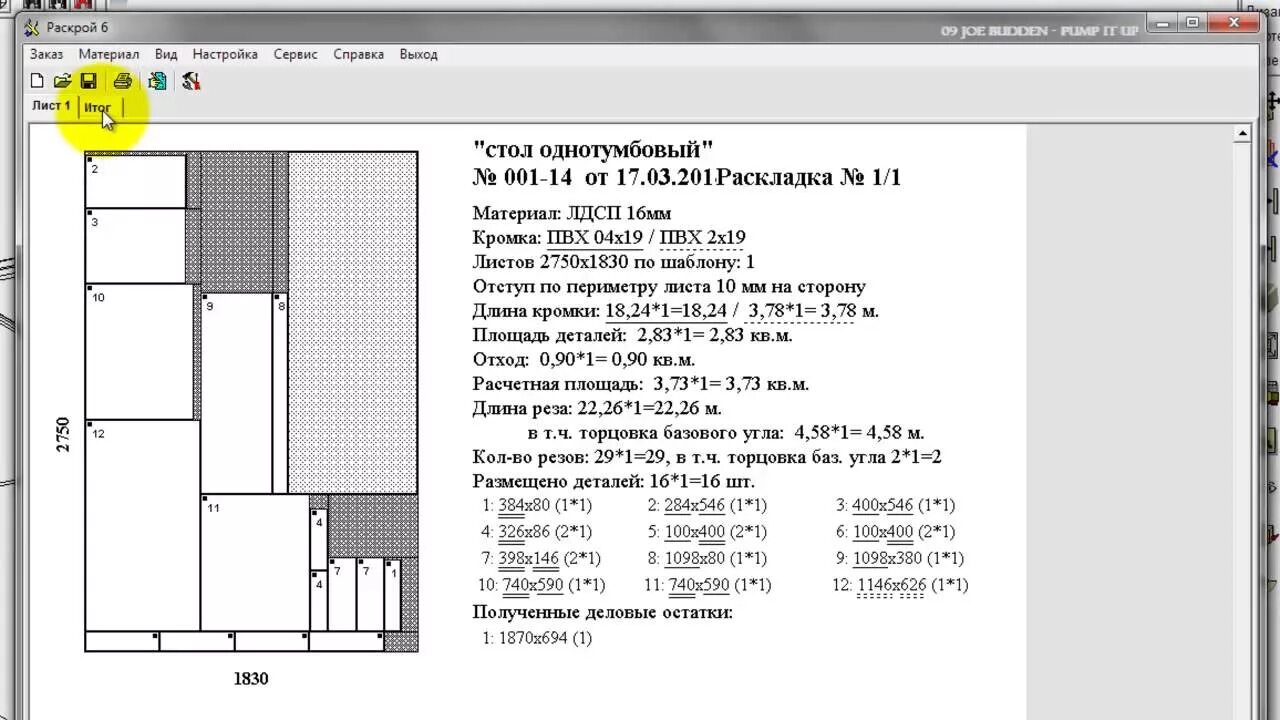Screen dimensions: 1280x720
Task: Click the "Расчетная площадь: 3,73*1= 3,73 кв.м." line
Action: 641,384
